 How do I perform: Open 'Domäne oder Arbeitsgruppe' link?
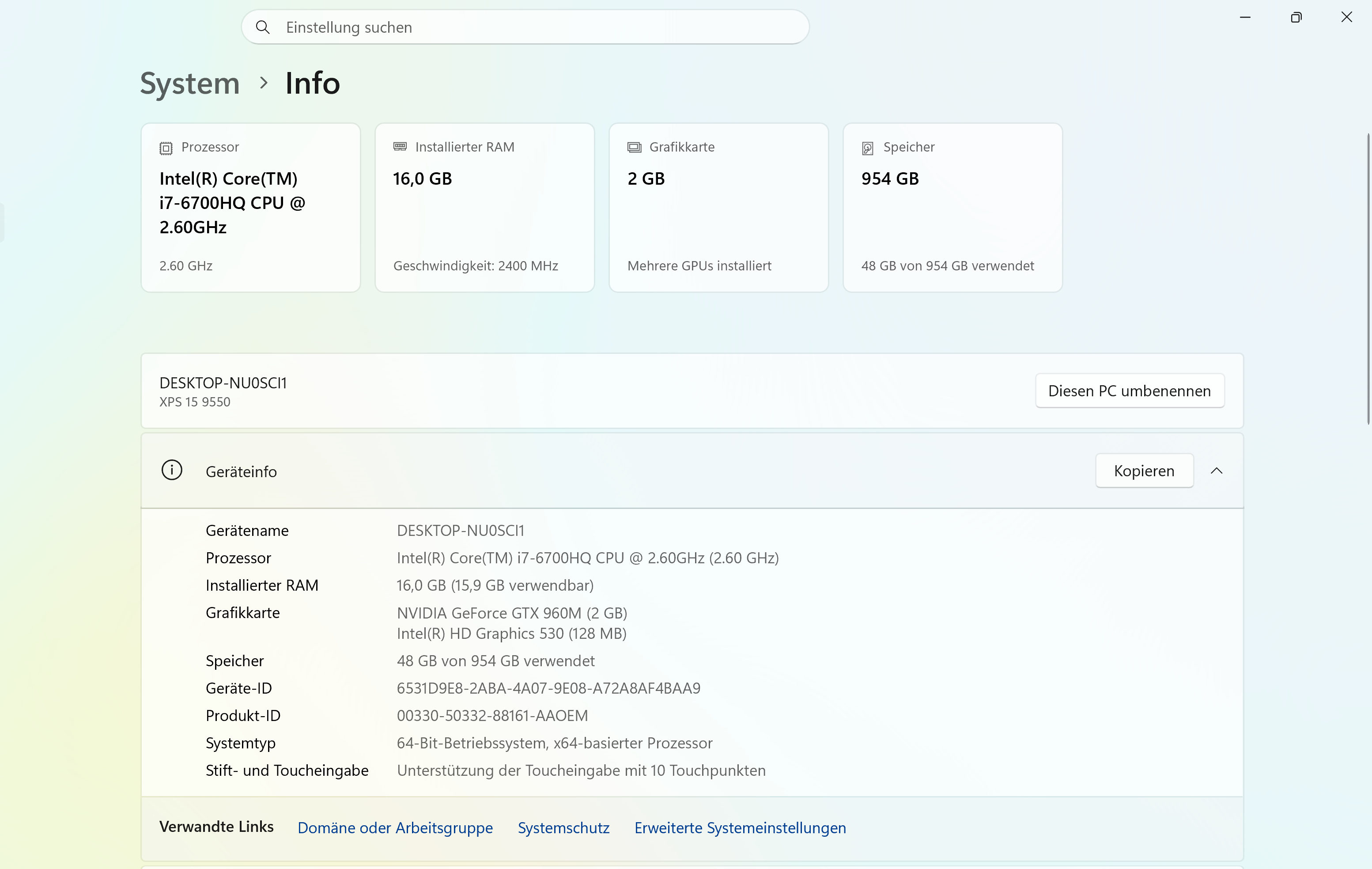pyautogui.click(x=395, y=827)
